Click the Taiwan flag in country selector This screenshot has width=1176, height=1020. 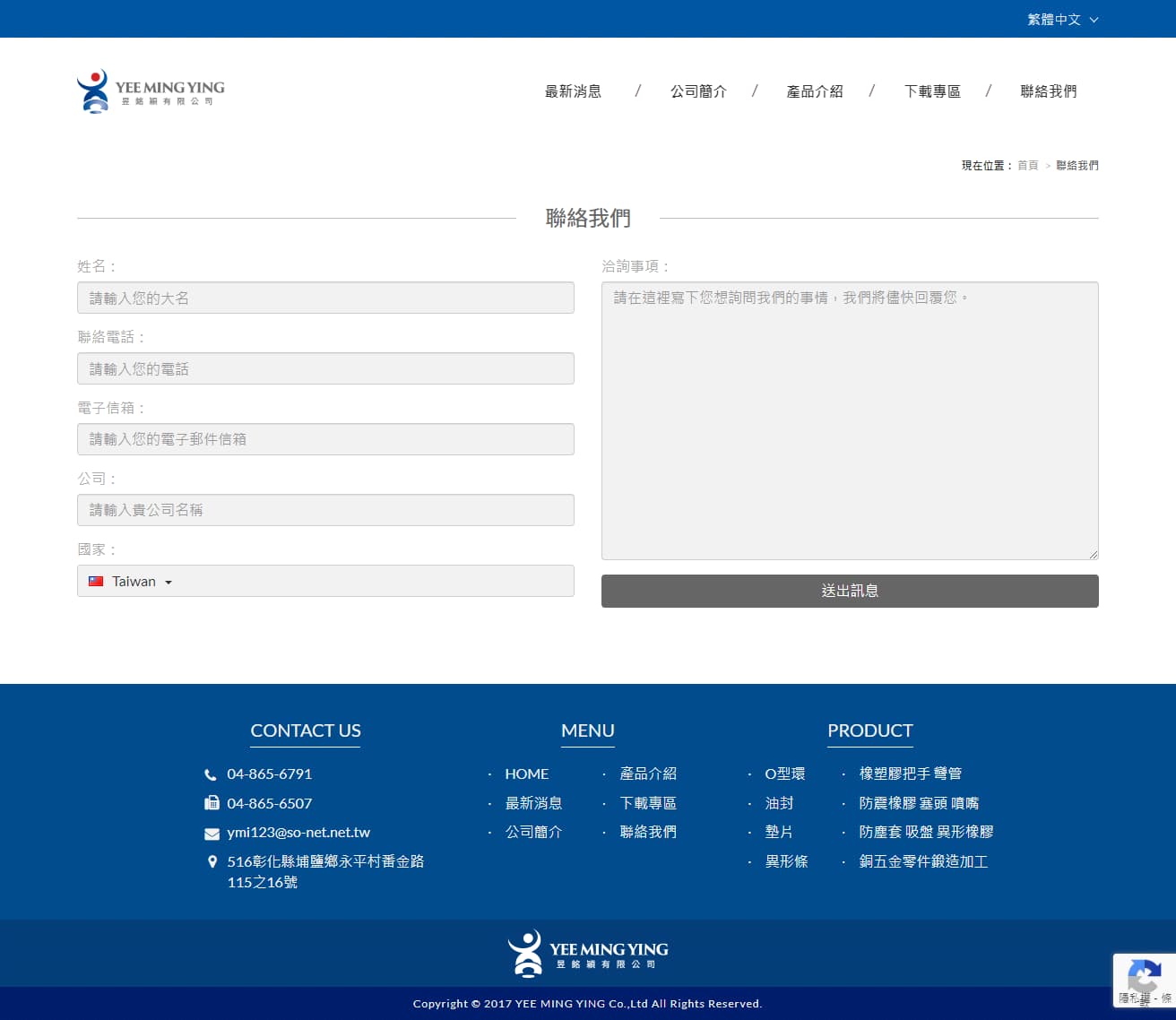[x=96, y=582]
